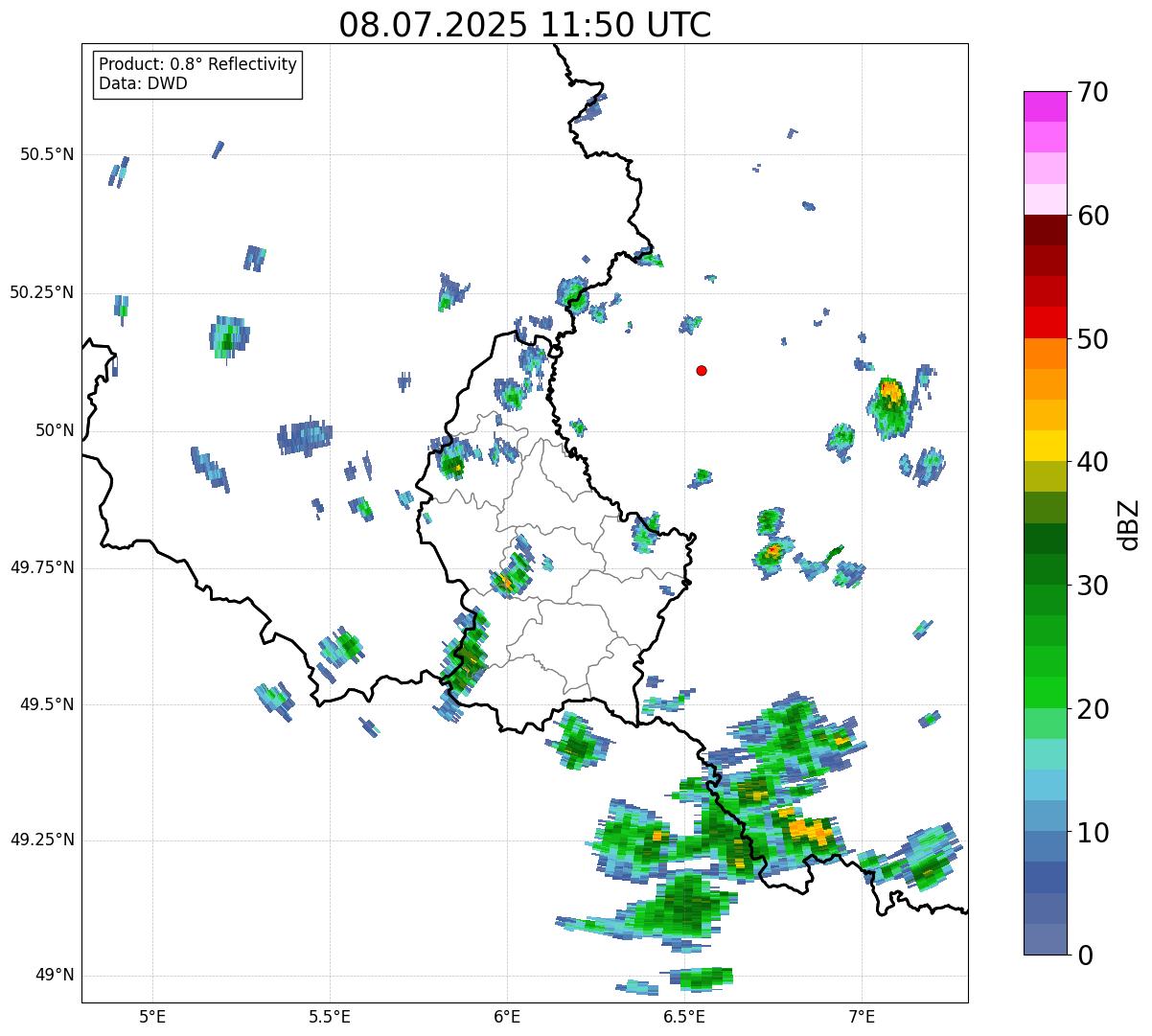Select the 'Product: 0.8° Reflectivity' label

point(198,64)
